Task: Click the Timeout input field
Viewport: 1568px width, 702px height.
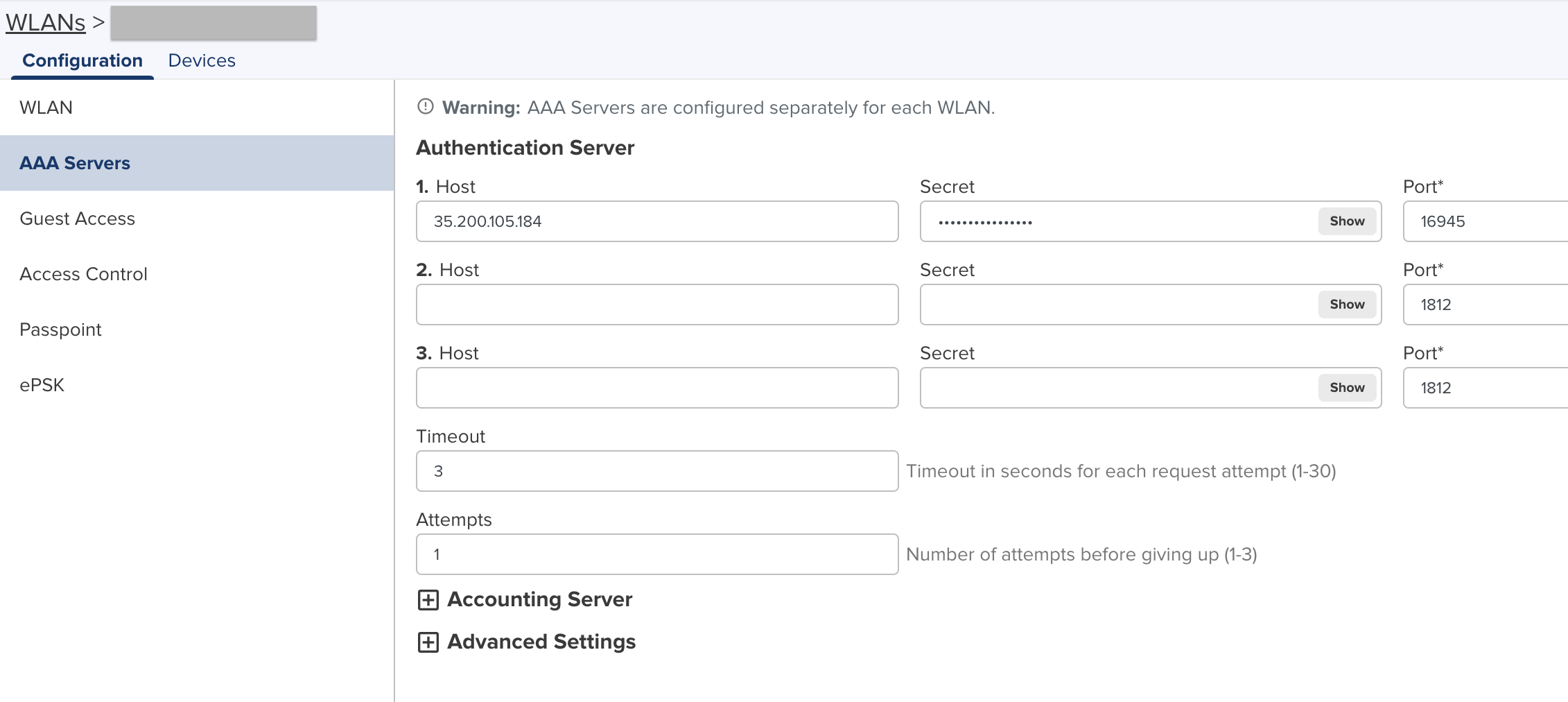Action: [x=656, y=471]
